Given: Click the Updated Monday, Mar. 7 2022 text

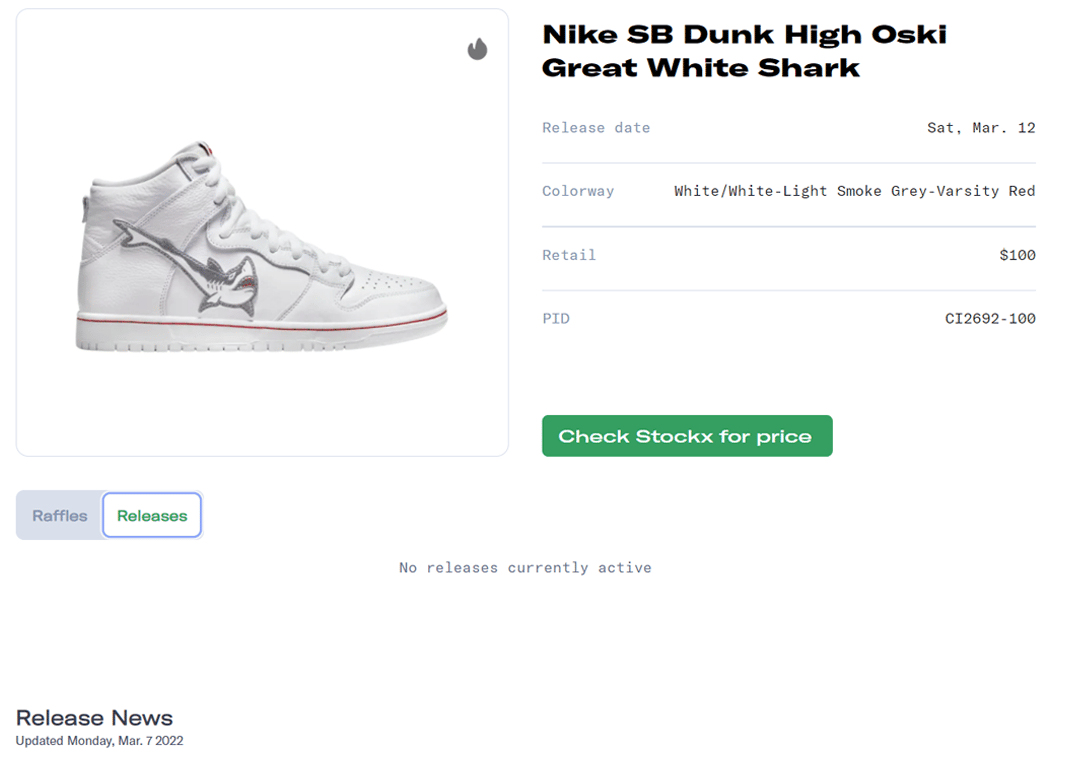Looking at the screenshot, I should pos(99,741).
